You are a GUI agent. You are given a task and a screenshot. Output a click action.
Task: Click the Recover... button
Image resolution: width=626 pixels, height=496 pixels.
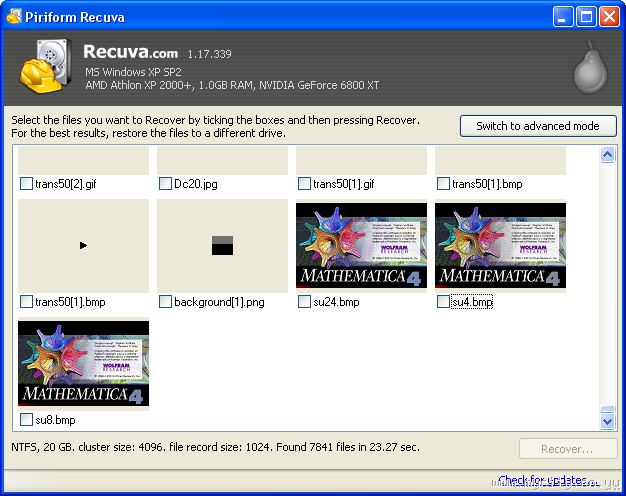click(x=568, y=449)
